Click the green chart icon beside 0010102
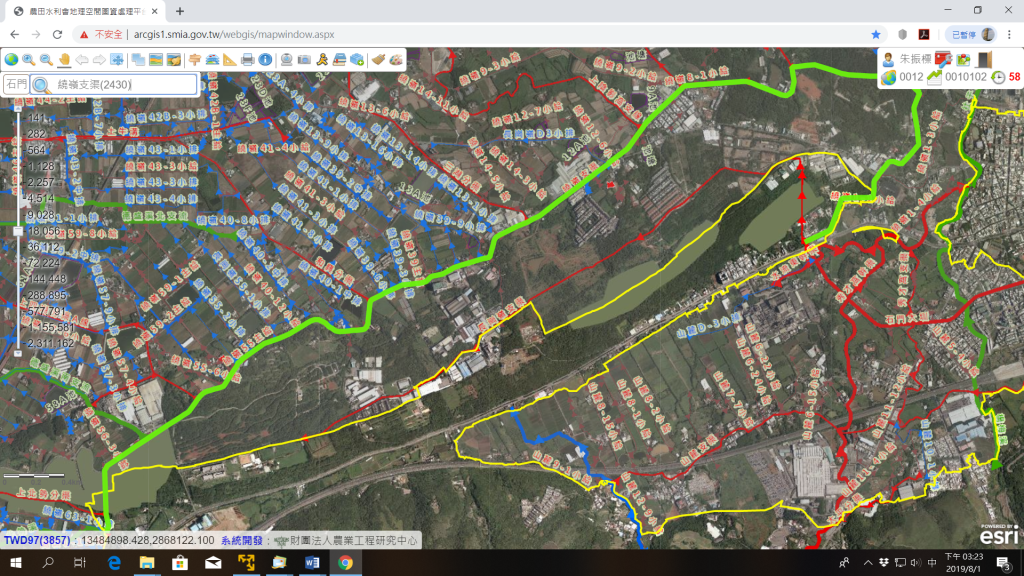The width and height of the screenshot is (1024, 576). point(935,77)
